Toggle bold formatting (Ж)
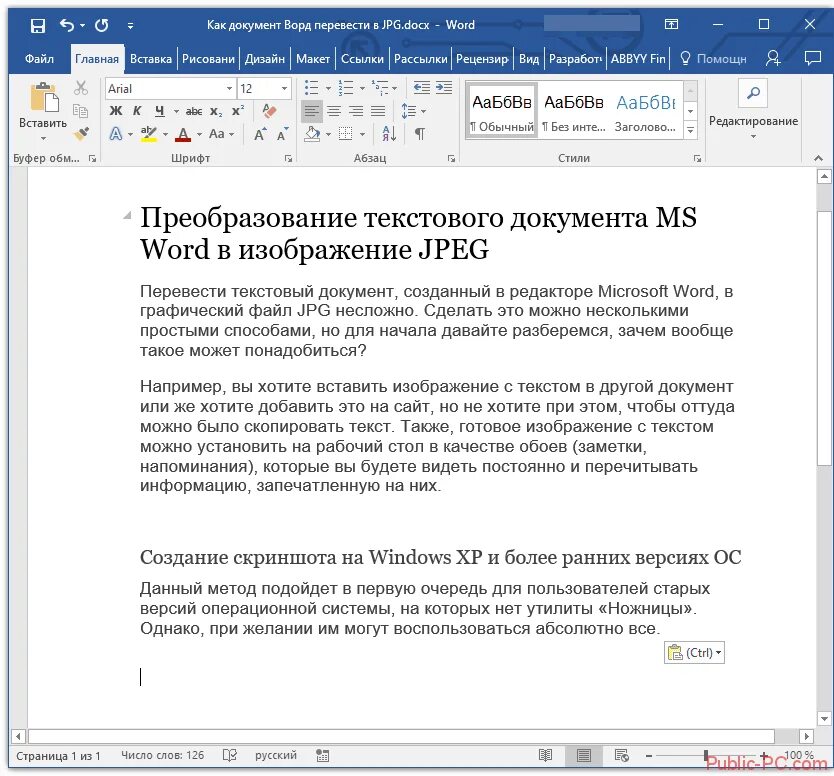 pos(115,111)
